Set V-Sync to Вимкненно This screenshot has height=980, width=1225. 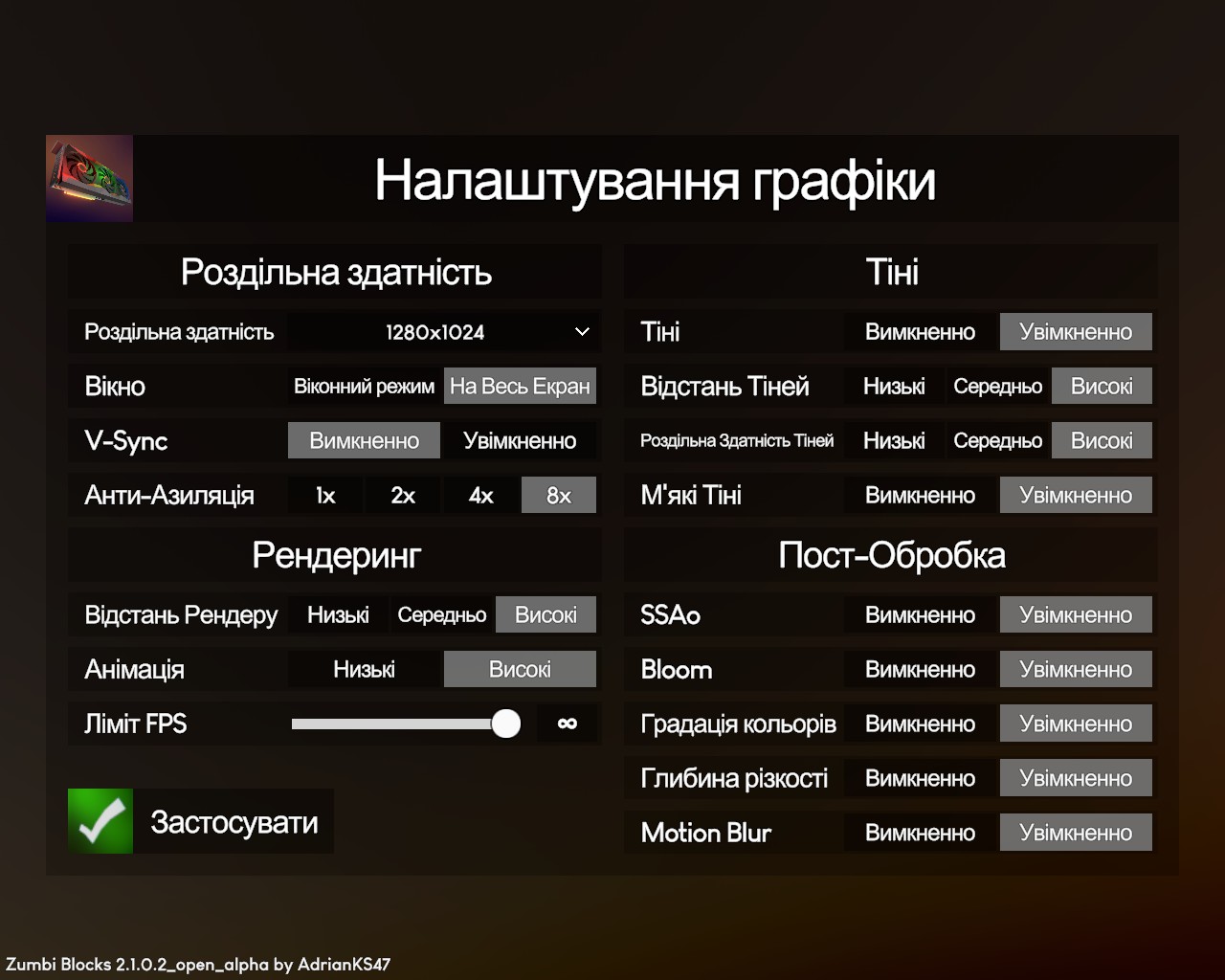[x=364, y=441]
